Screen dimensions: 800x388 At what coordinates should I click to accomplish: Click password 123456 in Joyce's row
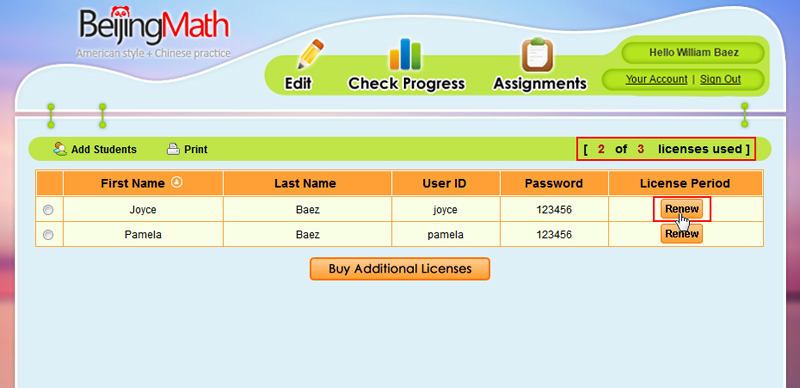click(x=554, y=210)
